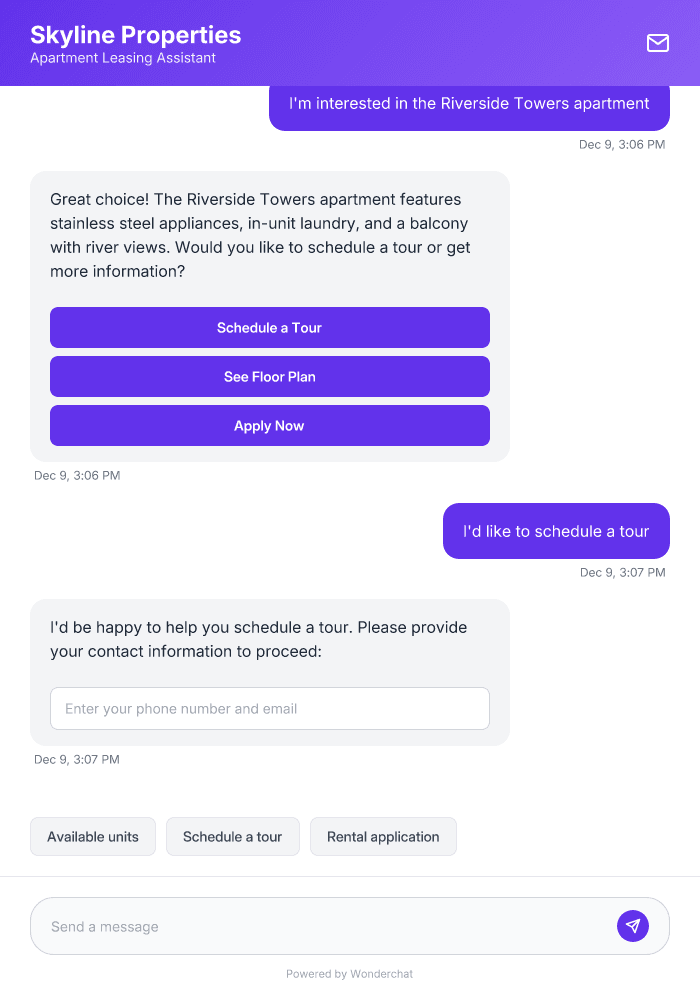
Task: Select the Schedule a tour quick reply
Action: point(233,836)
